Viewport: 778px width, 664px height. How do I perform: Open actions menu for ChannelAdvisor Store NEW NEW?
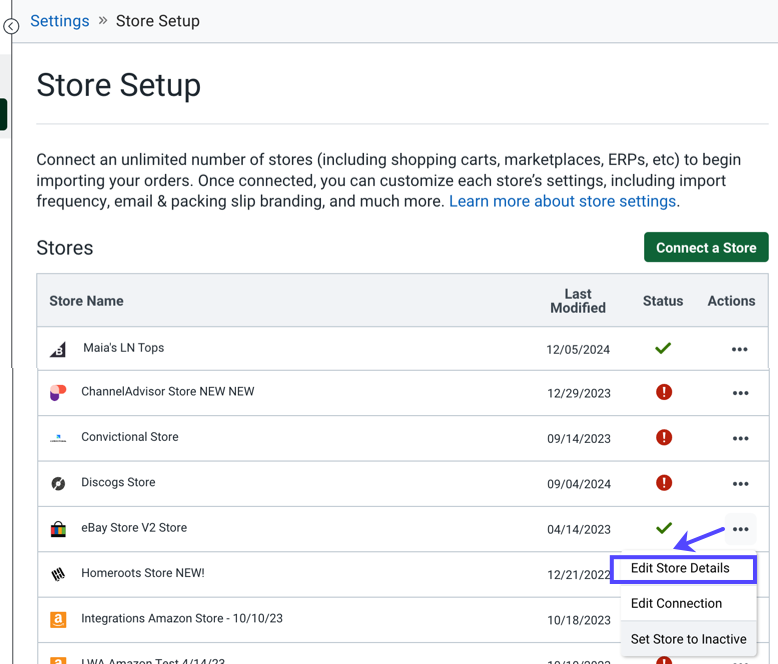coord(740,393)
